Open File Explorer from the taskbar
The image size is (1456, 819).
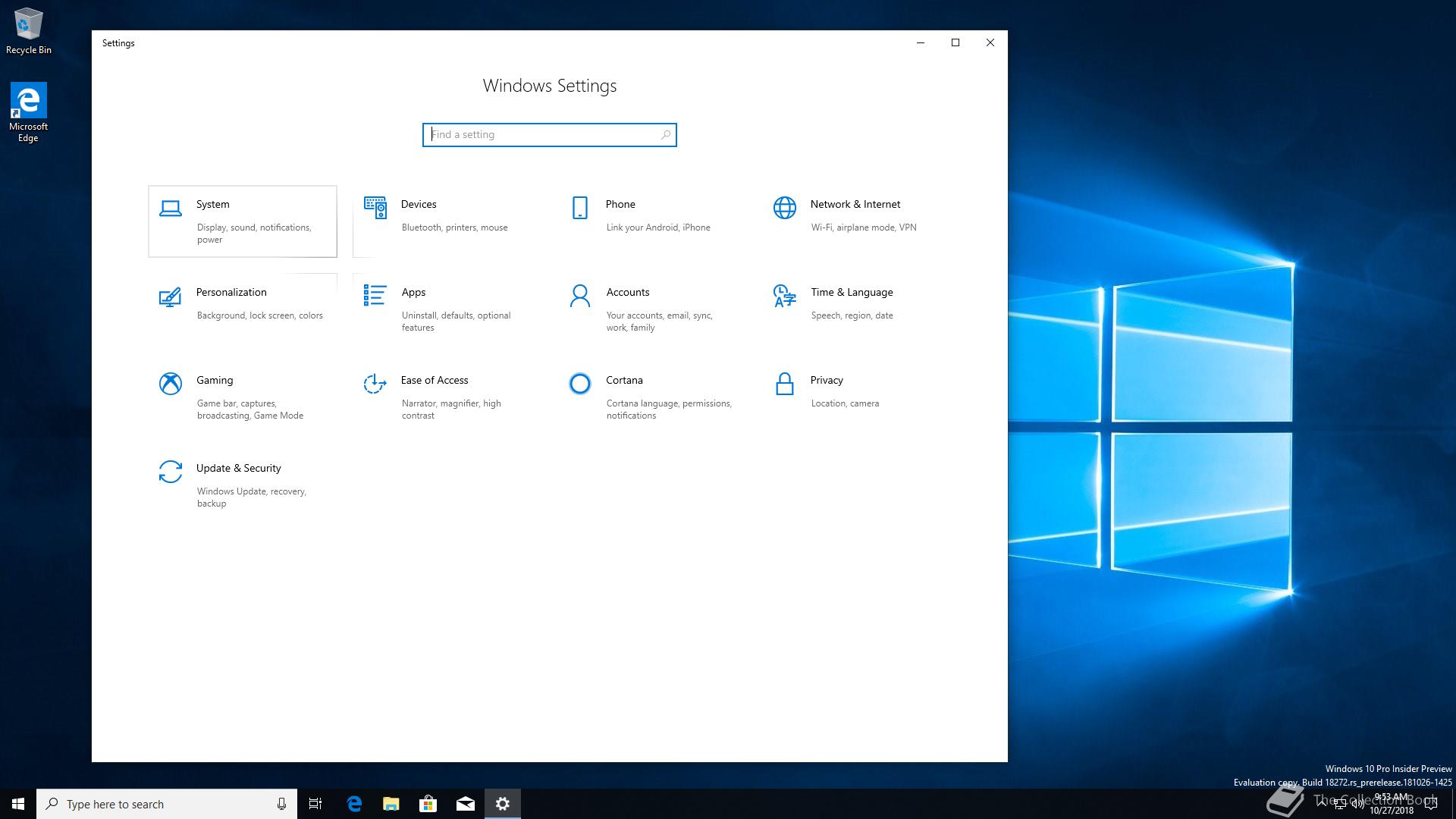391,804
